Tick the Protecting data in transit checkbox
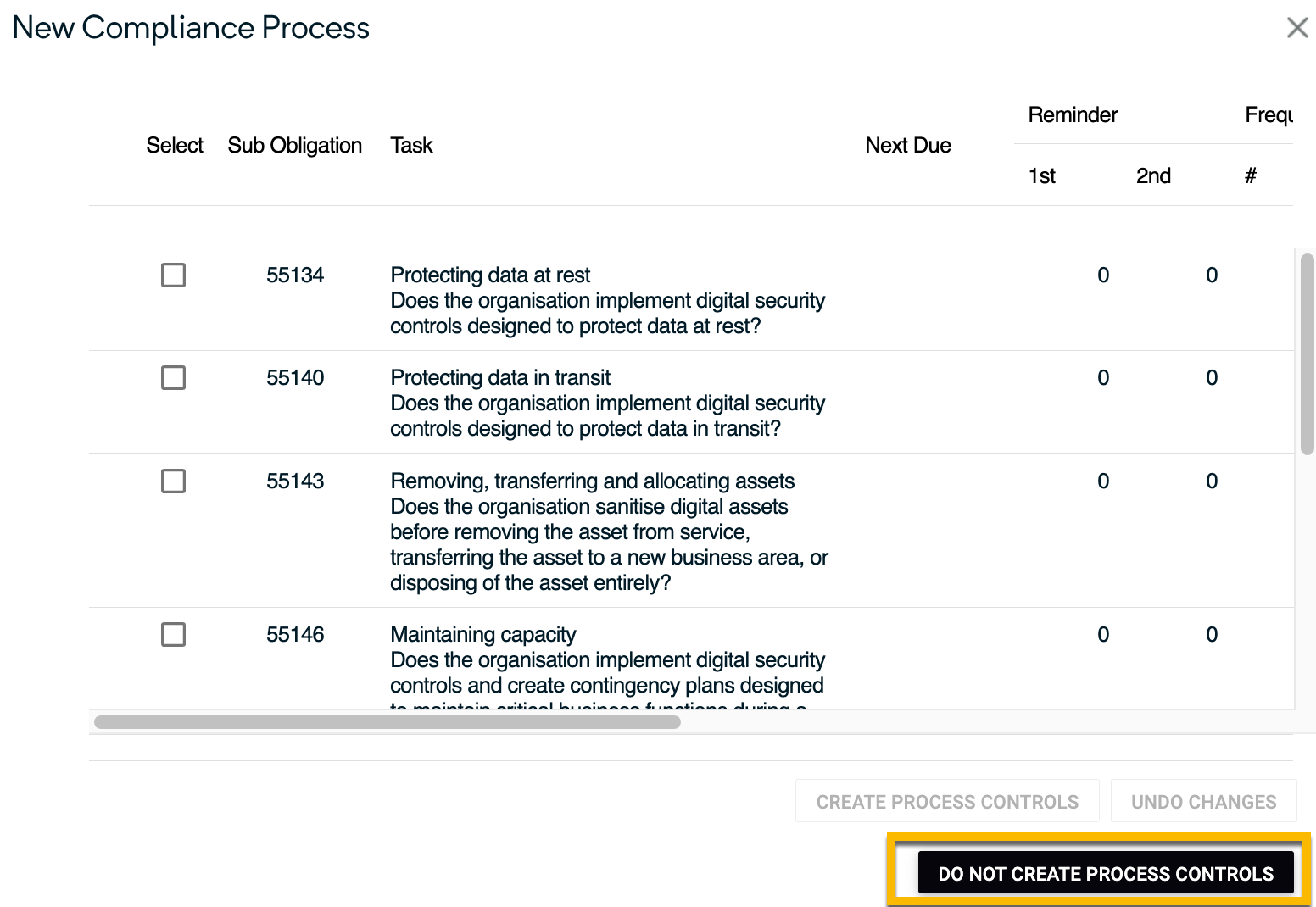 point(173,378)
